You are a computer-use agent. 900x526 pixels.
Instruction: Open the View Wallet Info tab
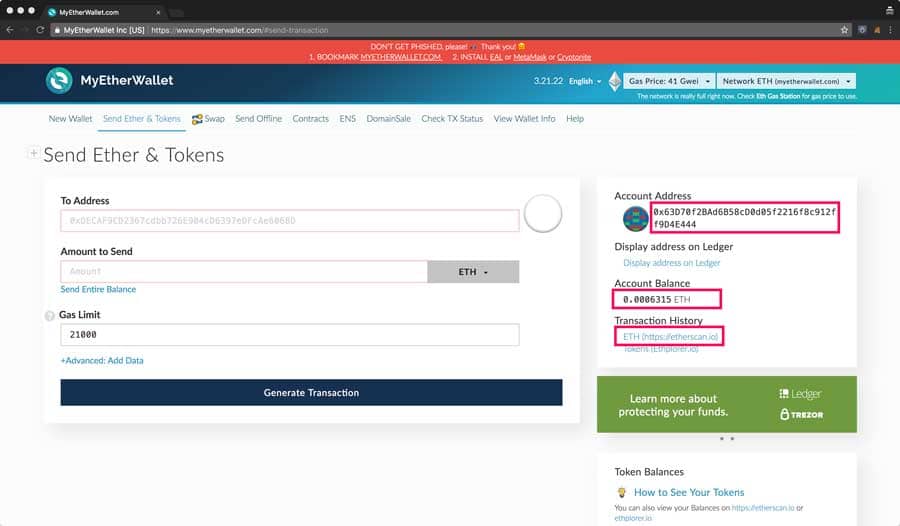[x=525, y=119]
